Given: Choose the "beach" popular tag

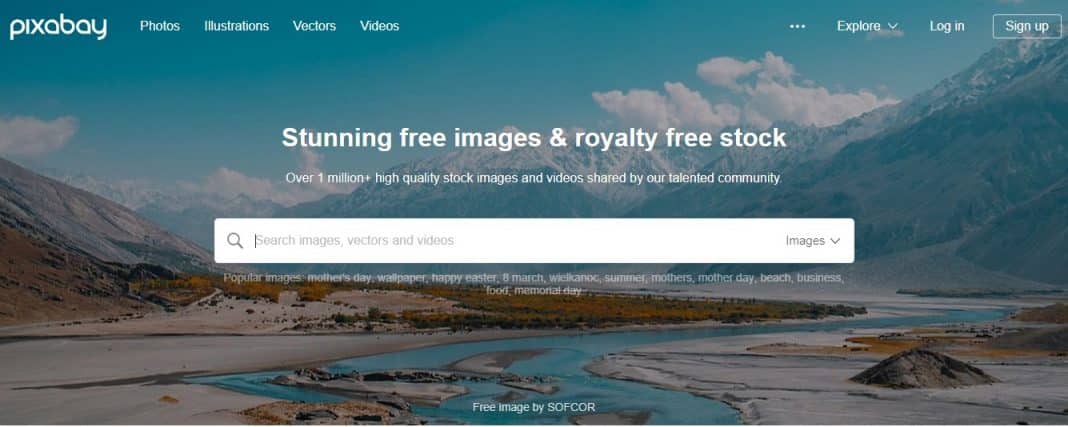Looking at the screenshot, I should [775, 278].
